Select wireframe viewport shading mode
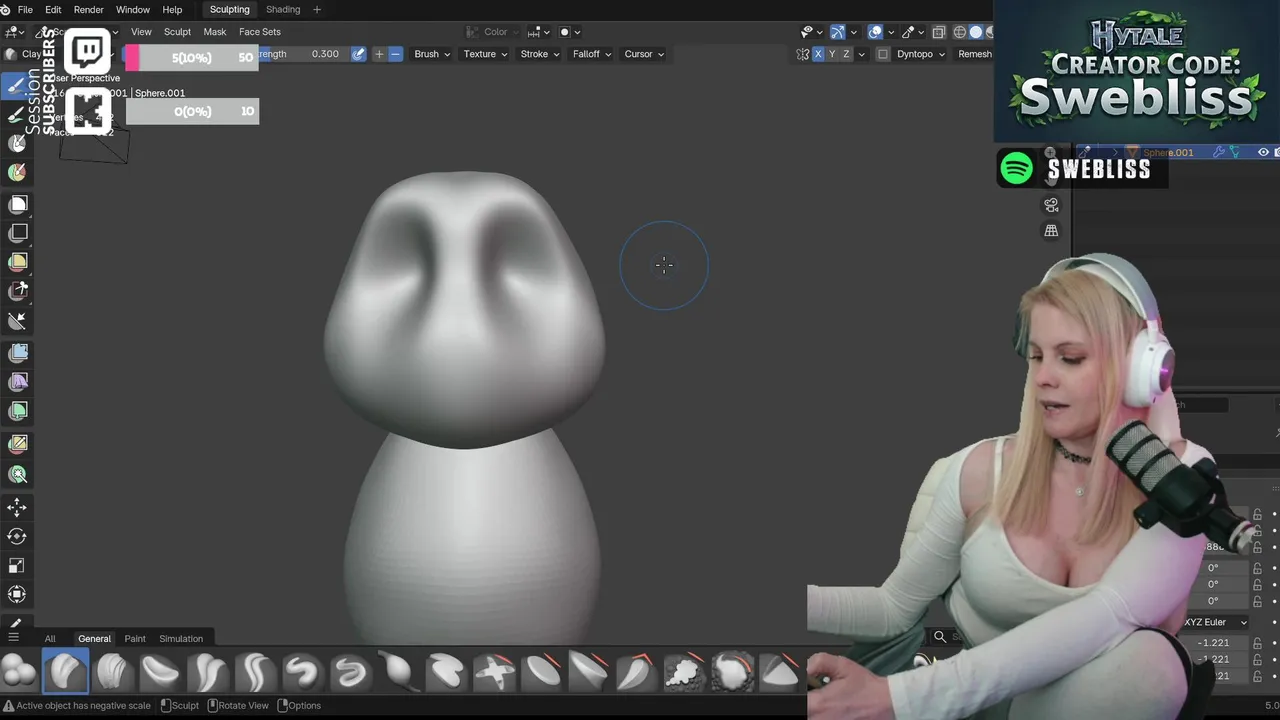This screenshot has height=720, width=1280. [x=959, y=32]
